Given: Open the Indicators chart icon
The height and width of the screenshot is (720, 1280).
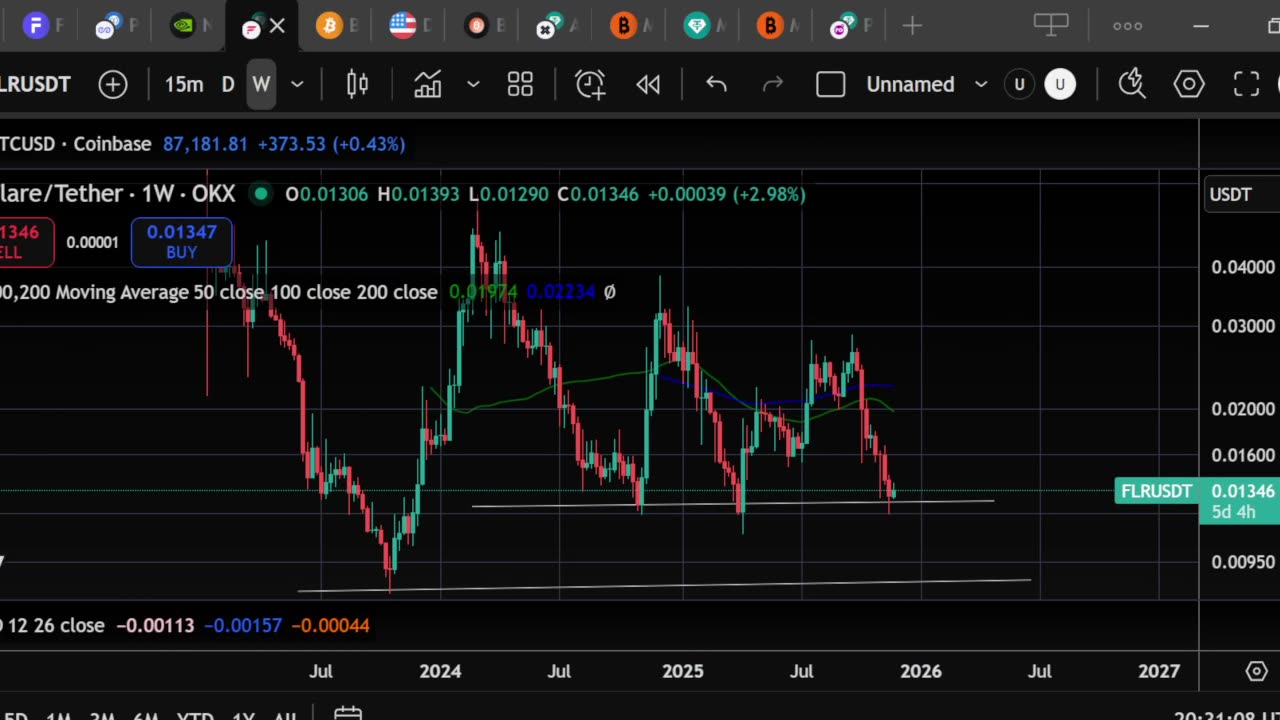Looking at the screenshot, I should coord(428,85).
